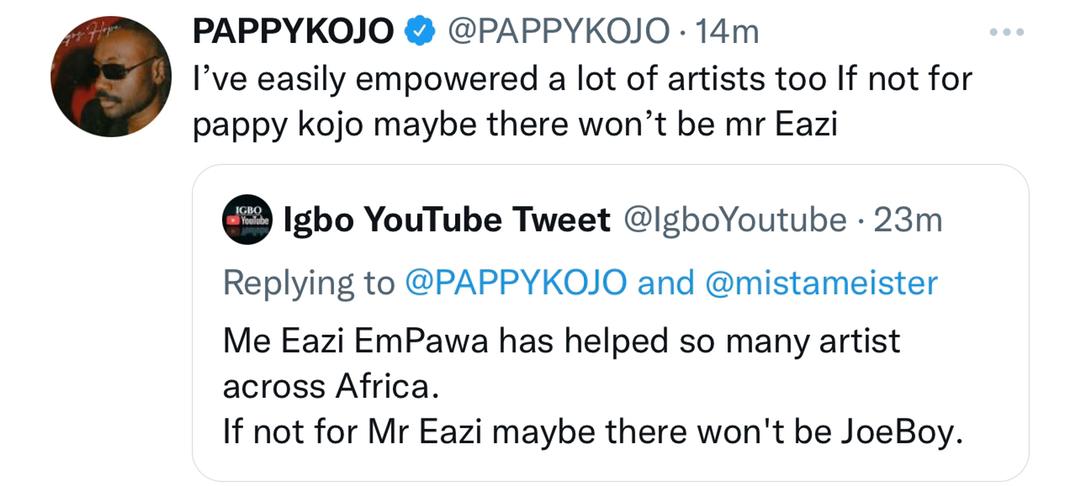Open the 14m tweet timestamp
Screen dimensions: 1080x486
click(726, 32)
